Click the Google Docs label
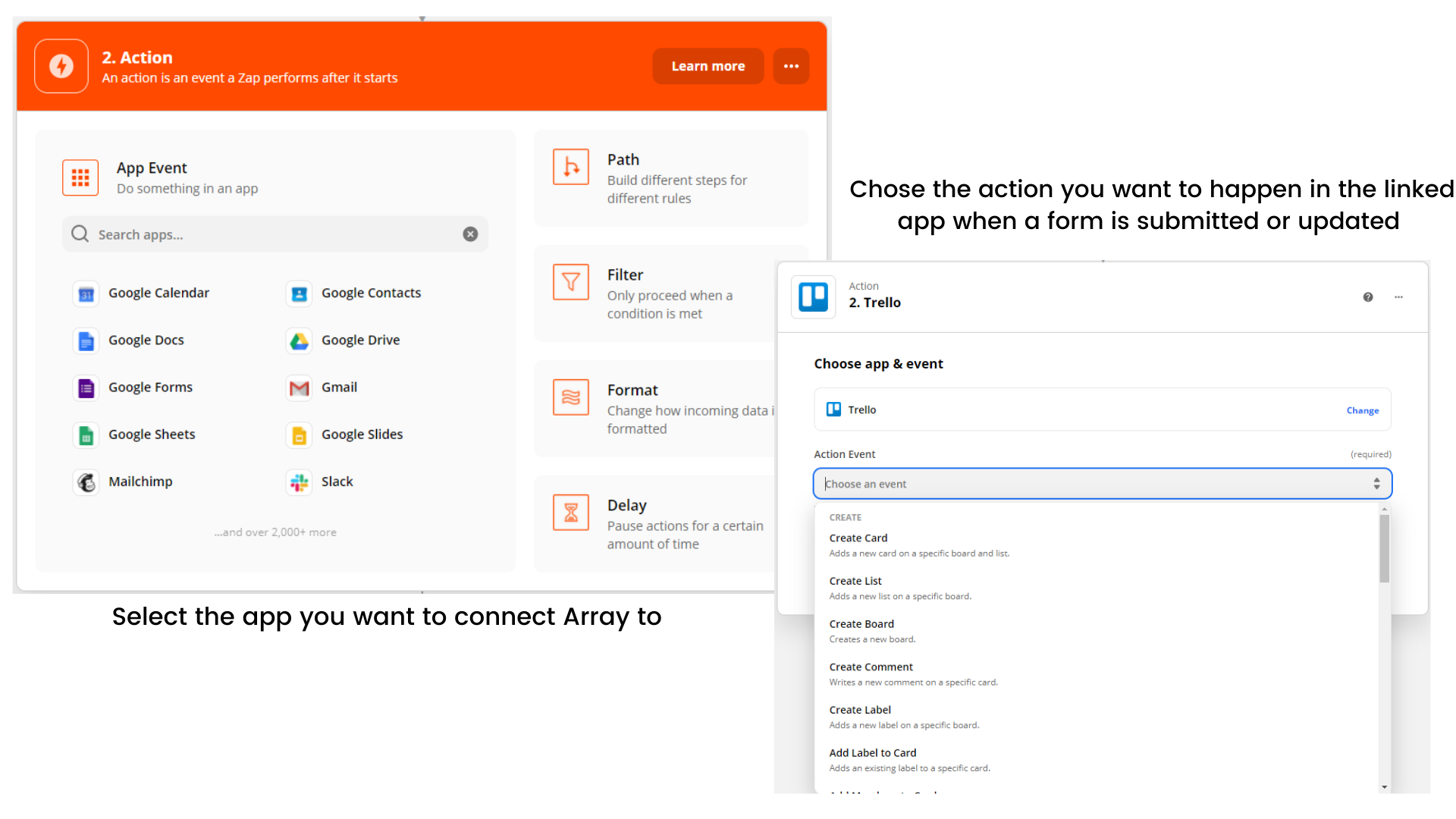 coord(146,340)
